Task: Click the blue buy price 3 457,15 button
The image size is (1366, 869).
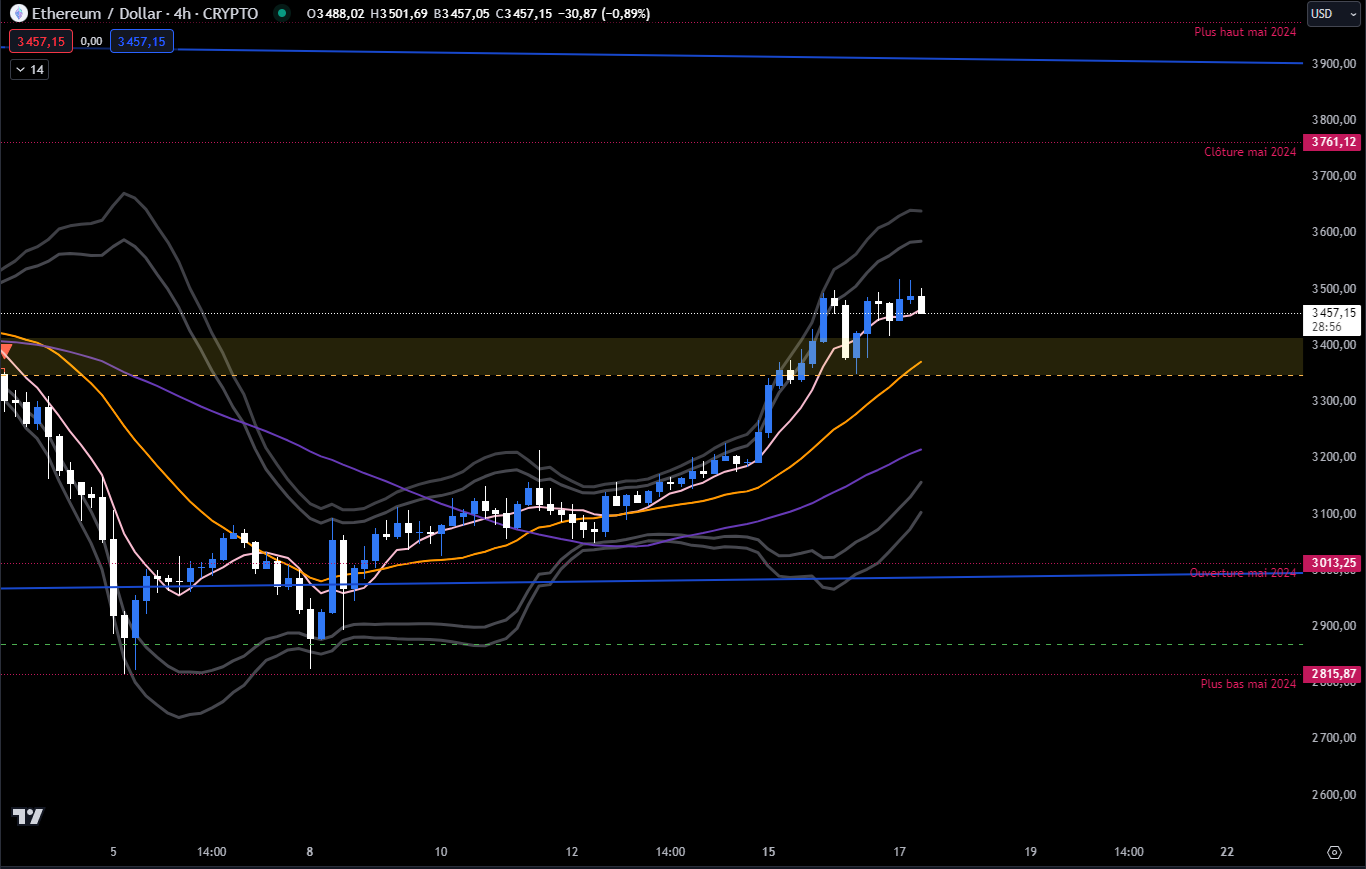Action: [141, 41]
